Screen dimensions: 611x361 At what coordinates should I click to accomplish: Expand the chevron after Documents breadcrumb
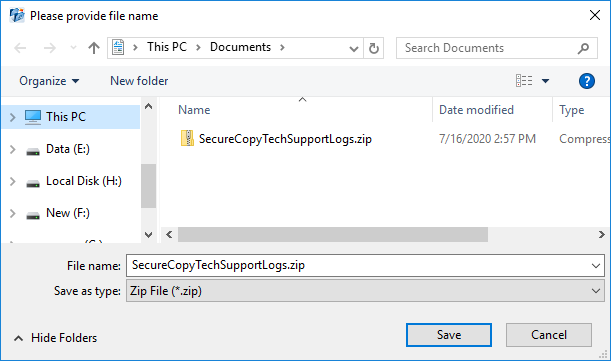[282, 48]
